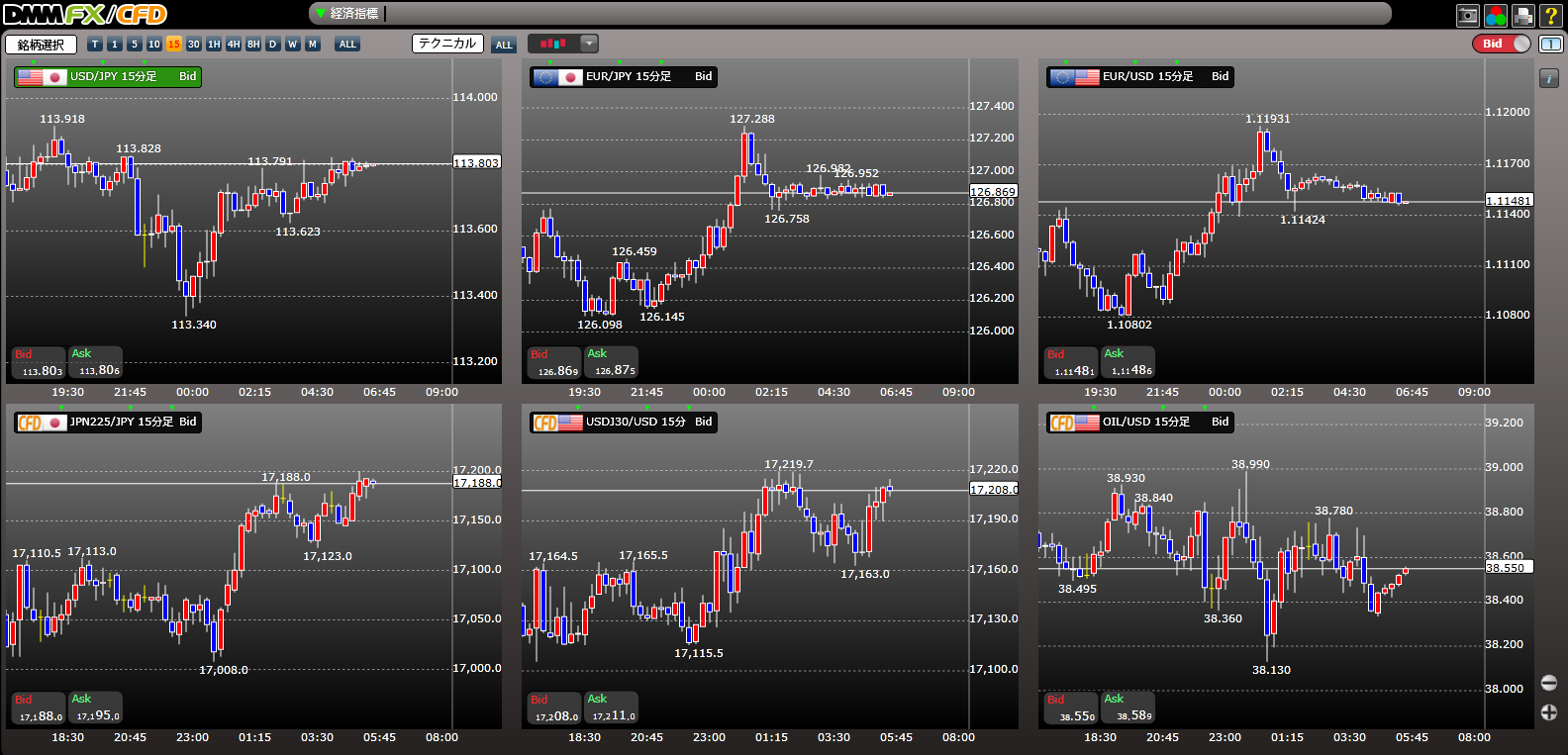
Task: Click the Bid price box on EUR/JPY chart
Action: pos(554,362)
